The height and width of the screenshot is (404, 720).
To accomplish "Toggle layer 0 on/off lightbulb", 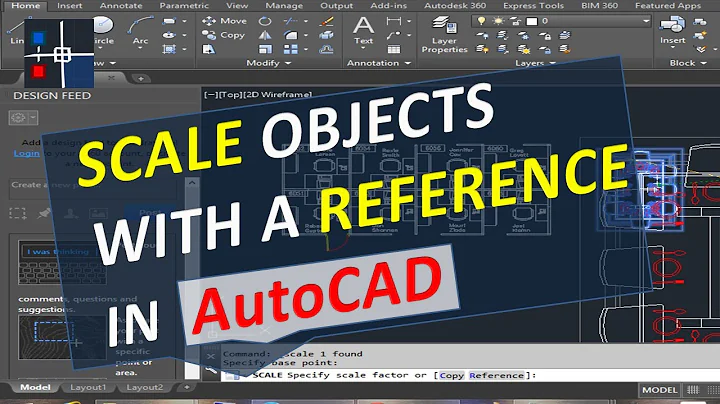I will 481,21.
